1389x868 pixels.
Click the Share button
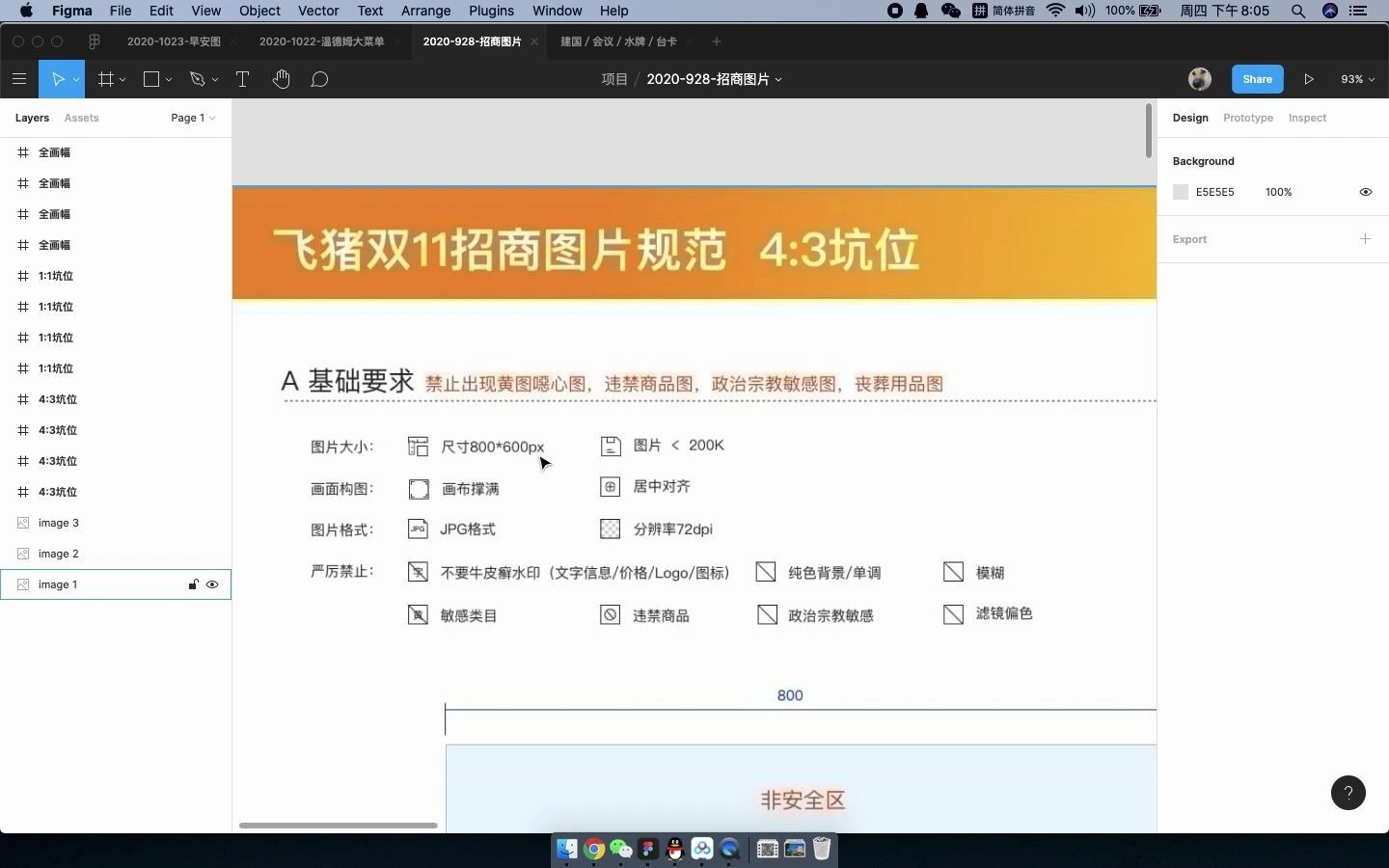1257,79
